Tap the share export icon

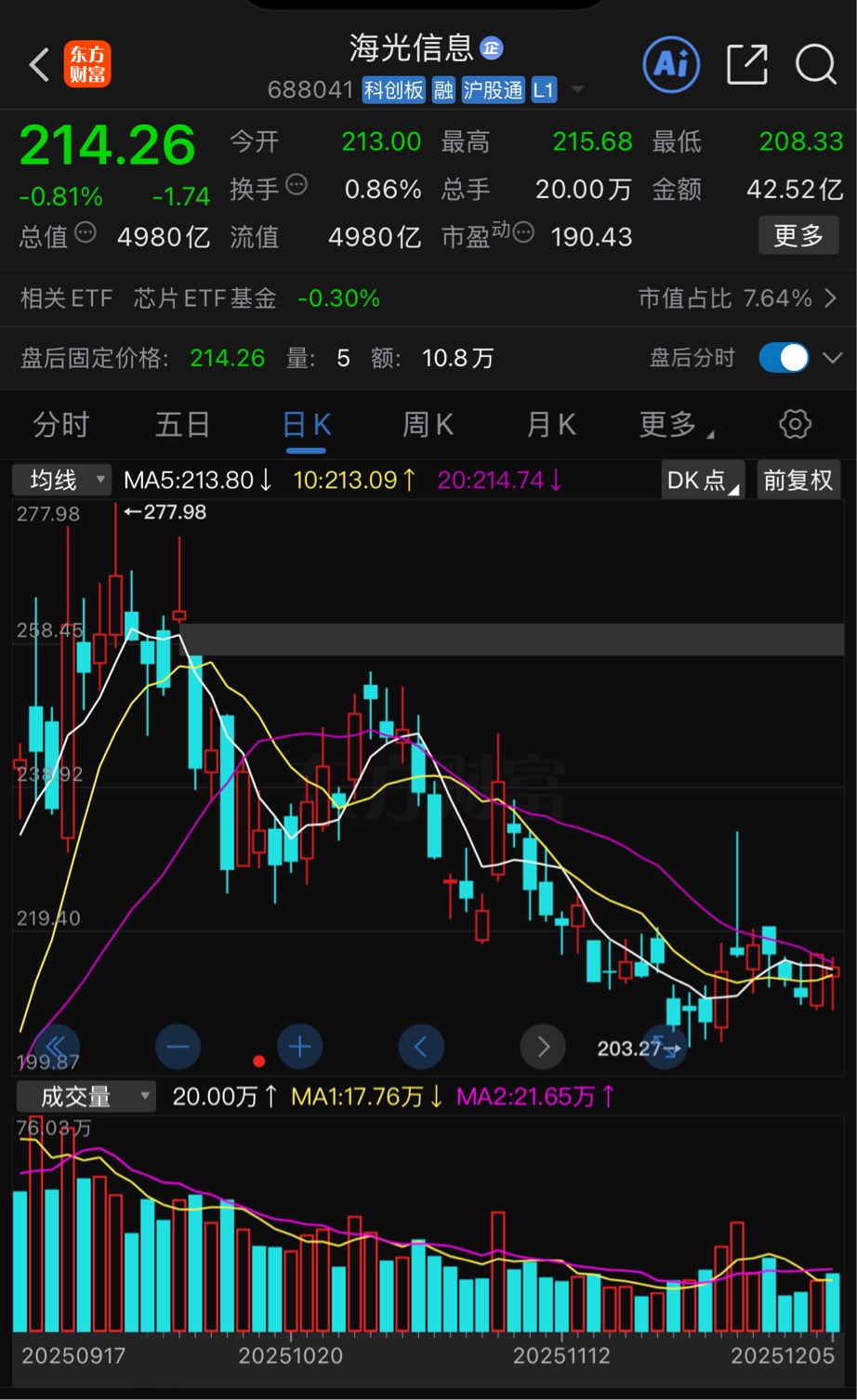746,64
